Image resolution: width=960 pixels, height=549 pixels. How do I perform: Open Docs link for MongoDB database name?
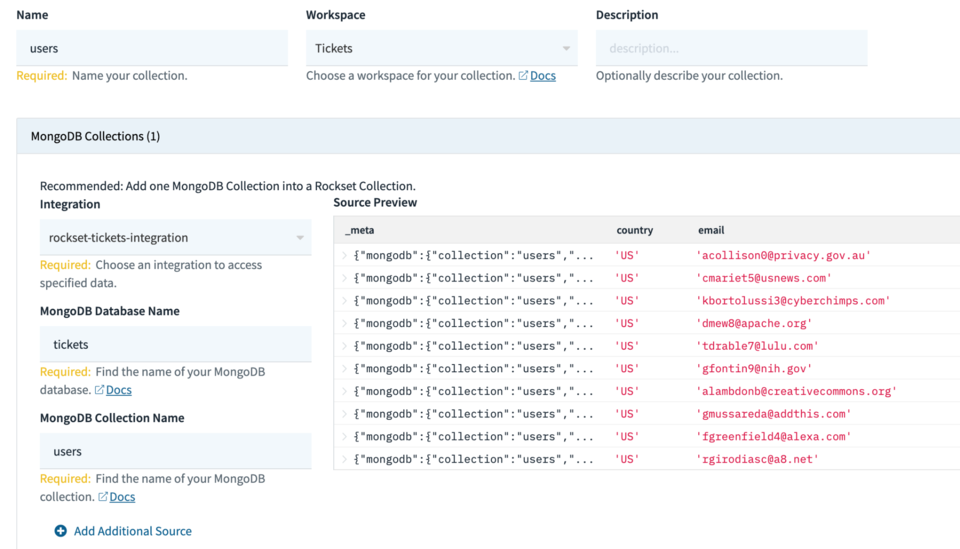tap(119, 390)
